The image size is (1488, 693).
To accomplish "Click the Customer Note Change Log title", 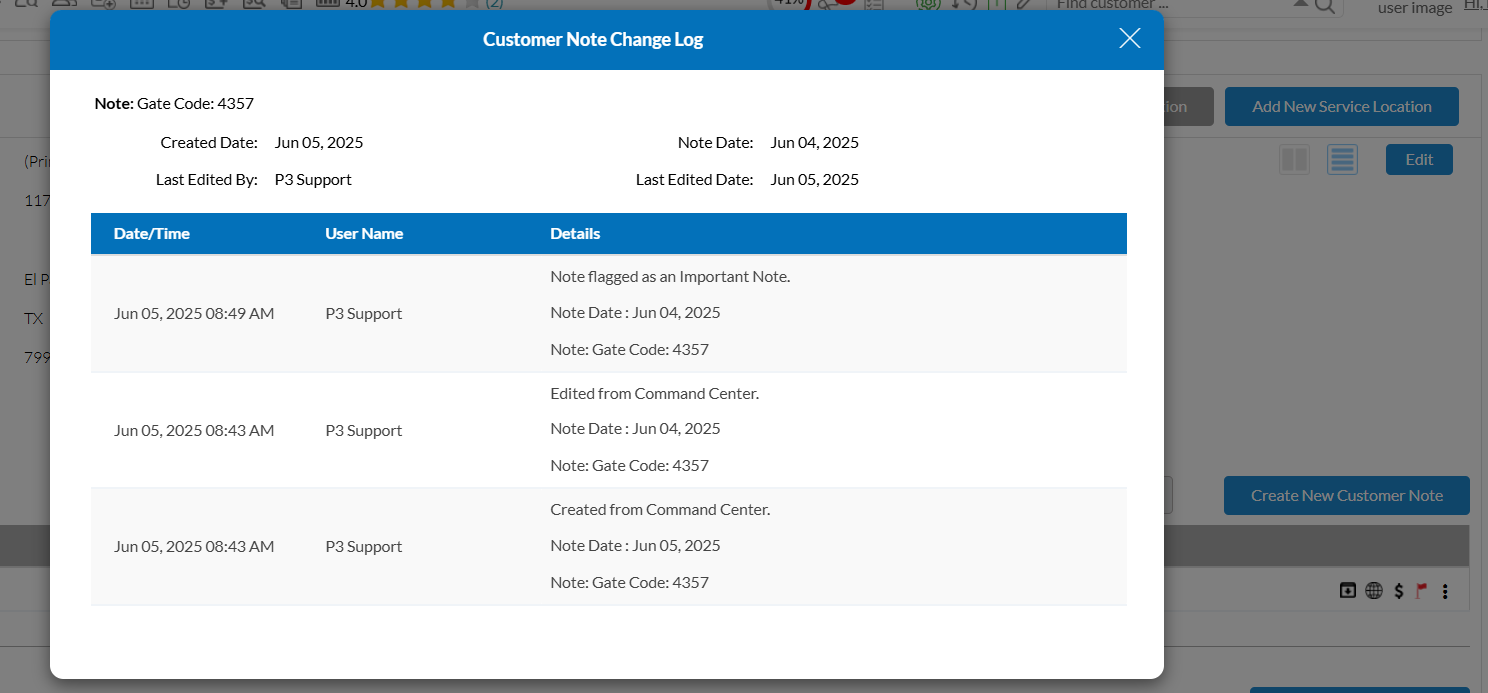I will (x=593, y=39).
